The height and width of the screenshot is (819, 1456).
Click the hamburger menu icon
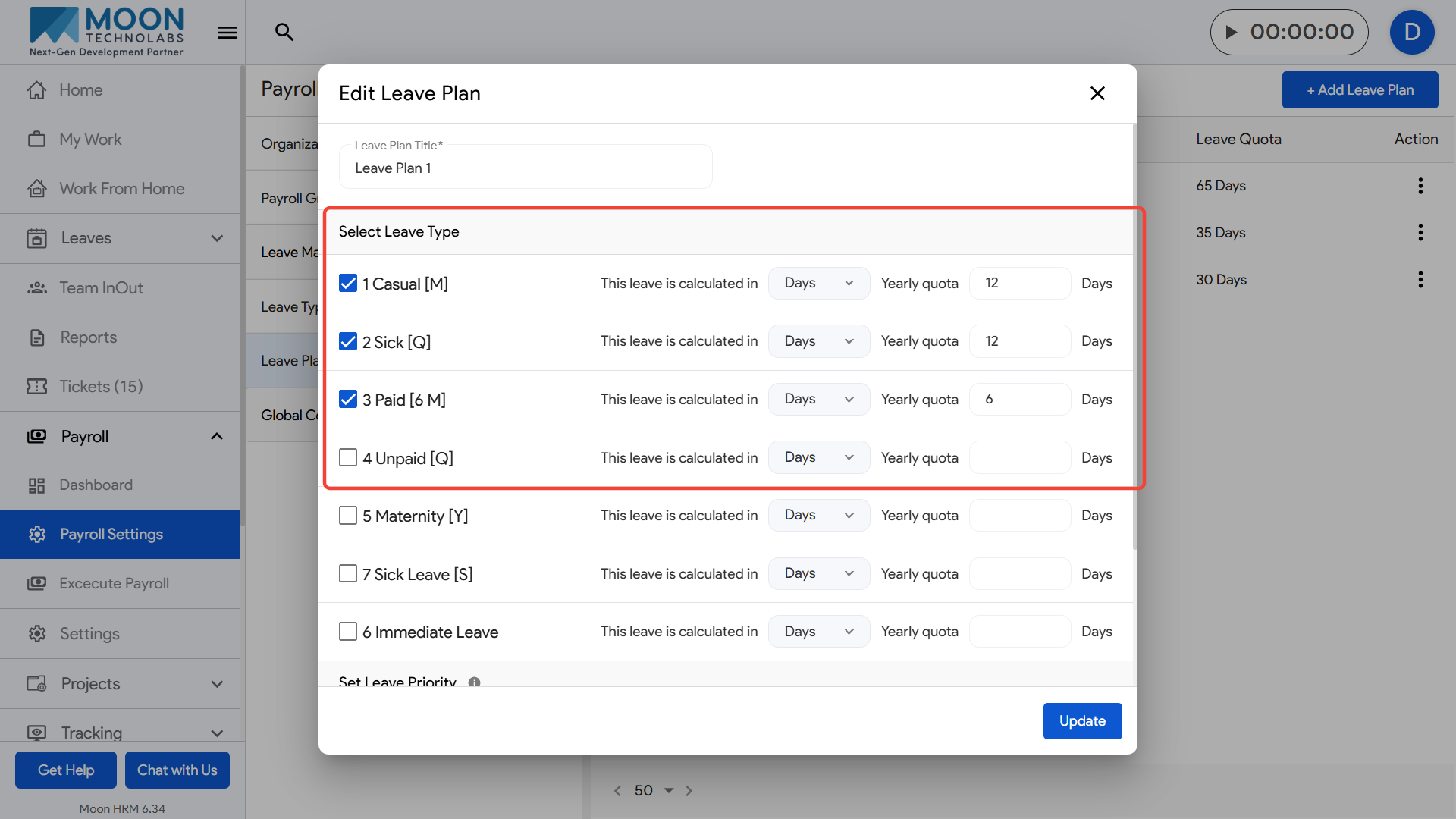[x=227, y=33]
